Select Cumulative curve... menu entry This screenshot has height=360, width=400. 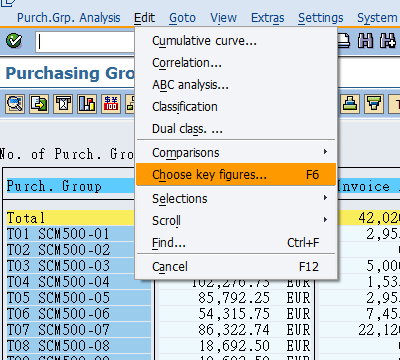(236, 41)
